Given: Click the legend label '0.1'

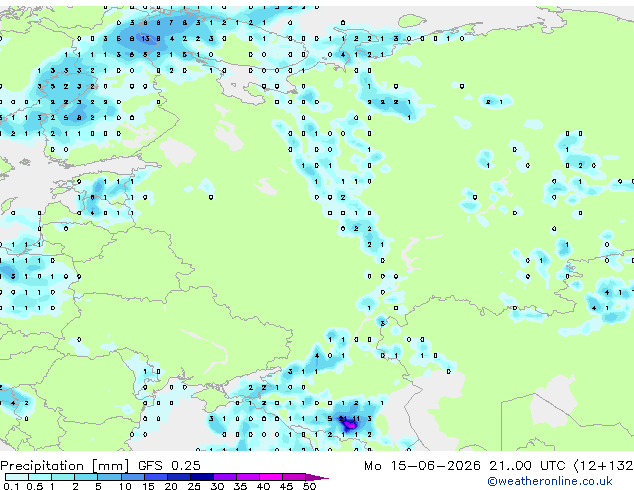Looking at the screenshot, I should [x=11, y=486].
